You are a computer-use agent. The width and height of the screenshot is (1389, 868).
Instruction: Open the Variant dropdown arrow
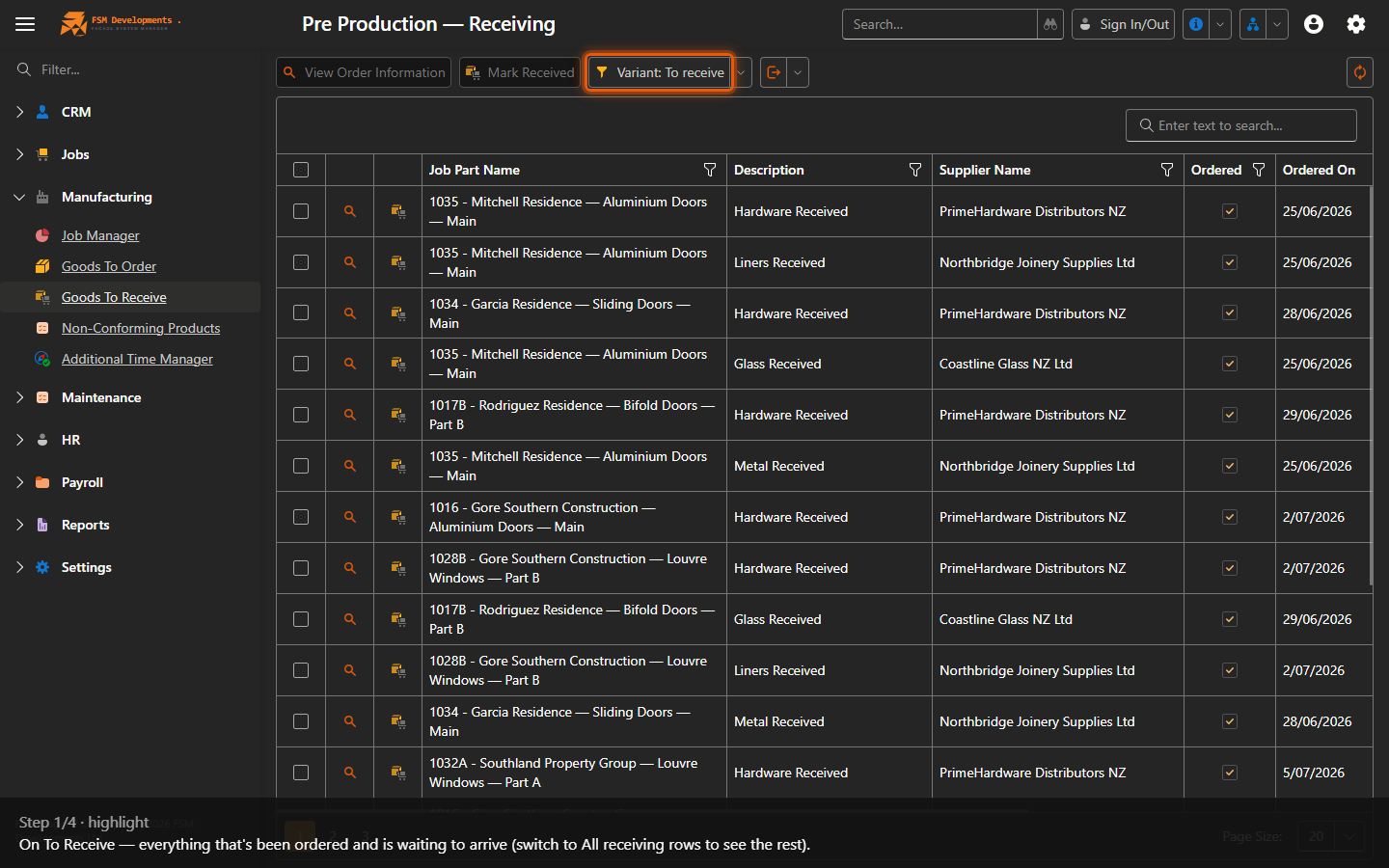click(741, 72)
